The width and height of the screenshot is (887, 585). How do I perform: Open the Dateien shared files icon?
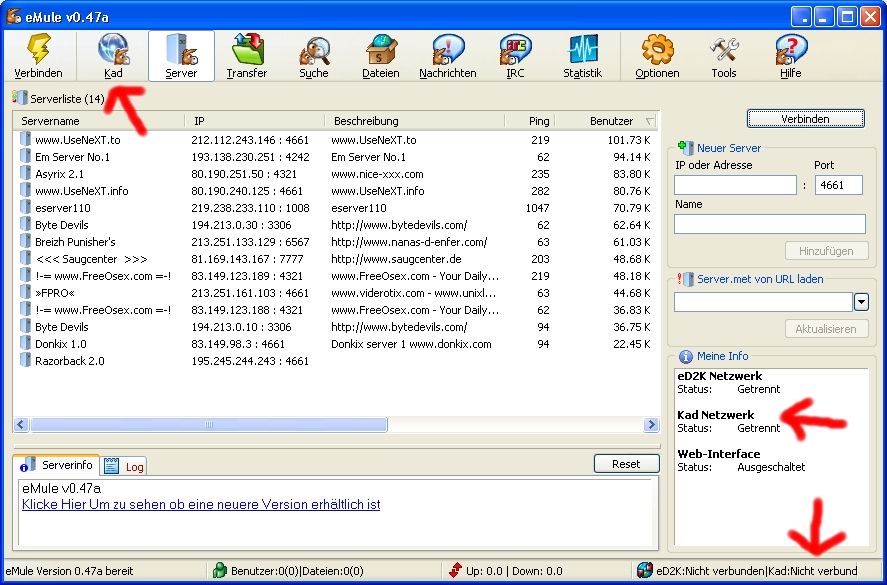(381, 50)
